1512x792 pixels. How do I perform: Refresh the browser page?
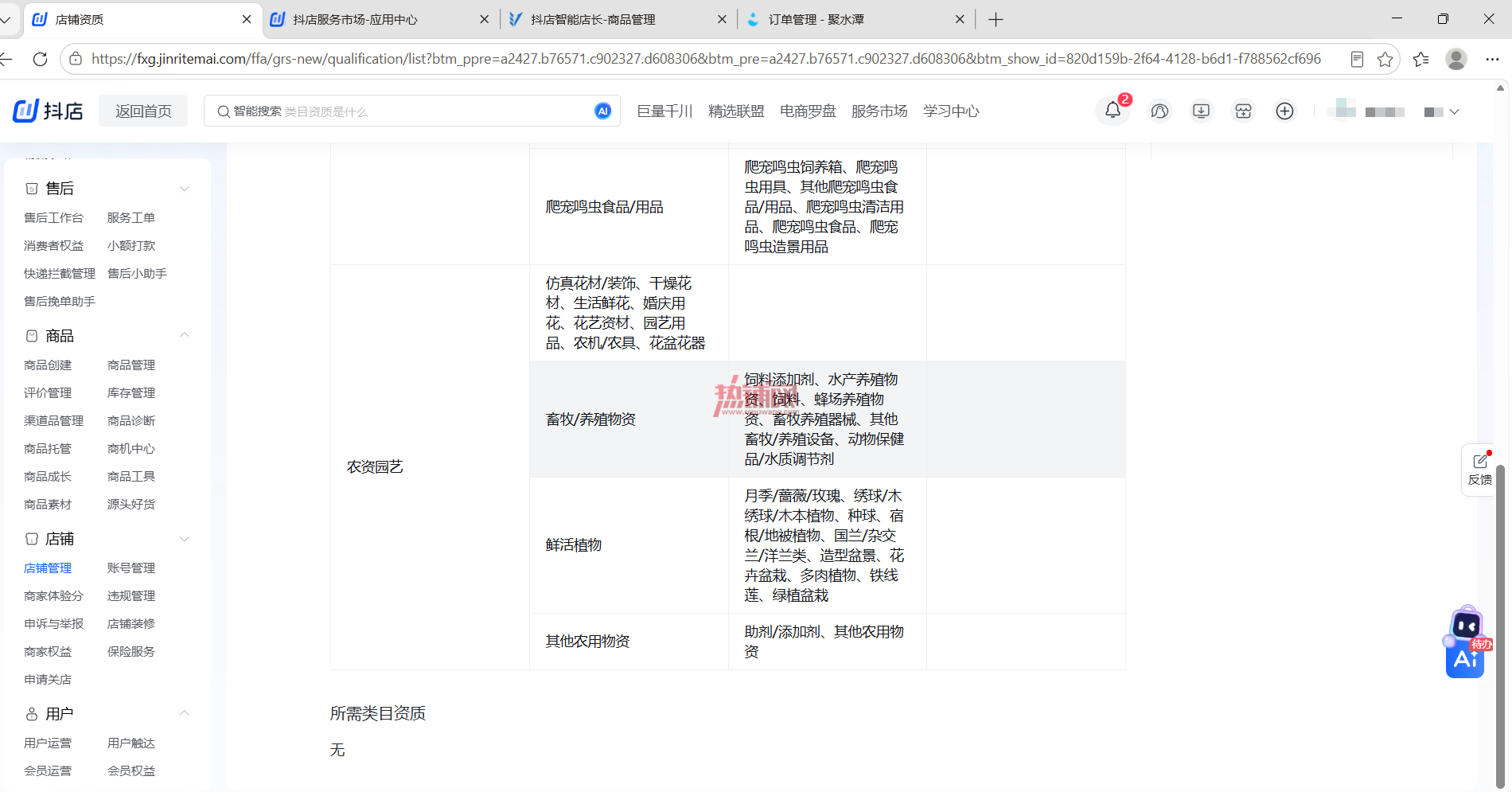40,59
